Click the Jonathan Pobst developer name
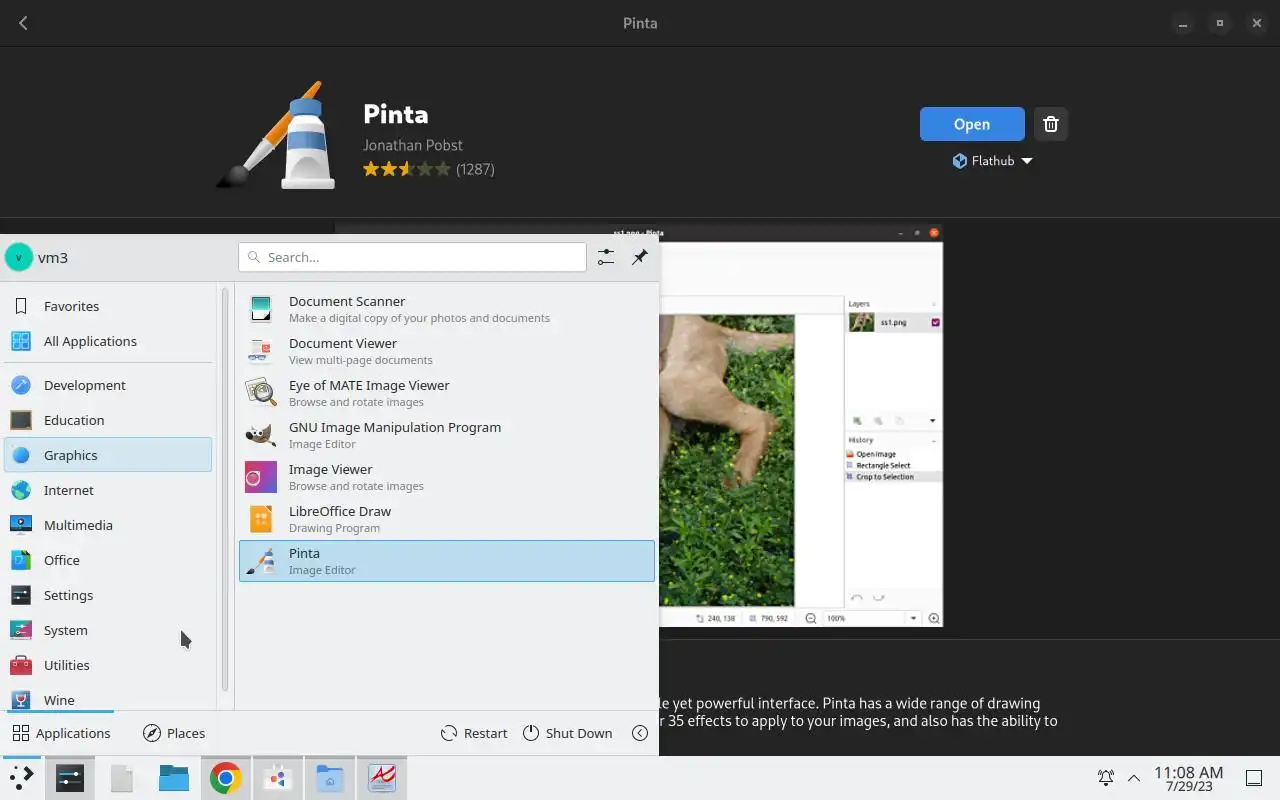The height and width of the screenshot is (800, 1280). pyautogui.click(x=413, y=145)
